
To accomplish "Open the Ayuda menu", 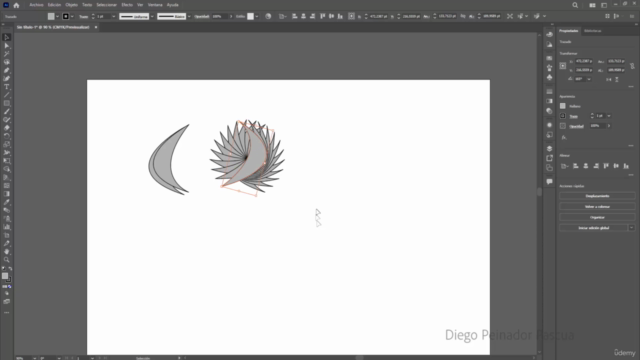I will (x=173, y=5).
